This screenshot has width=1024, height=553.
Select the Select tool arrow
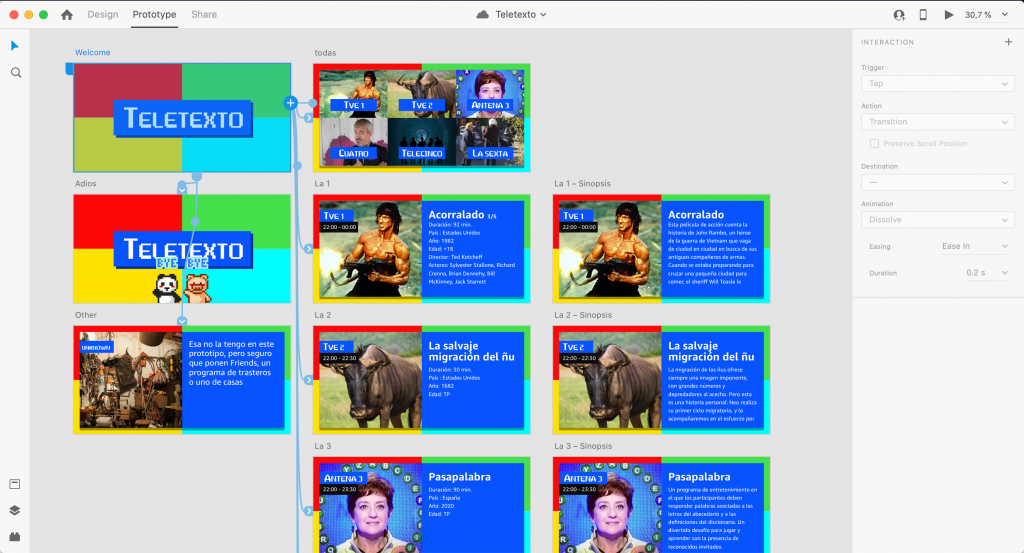15,46
